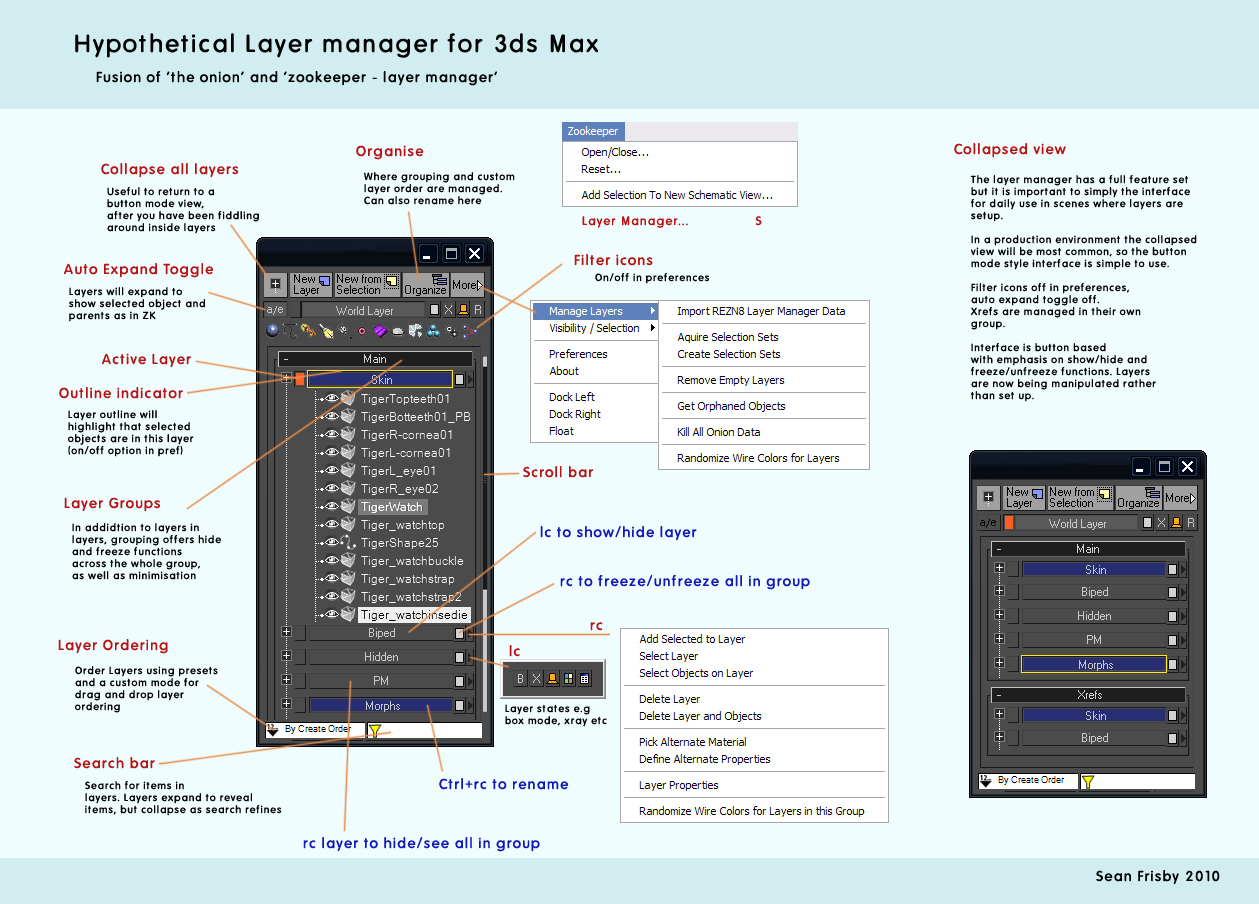Click the spline icon beside TigerShape25

[348, 543]
